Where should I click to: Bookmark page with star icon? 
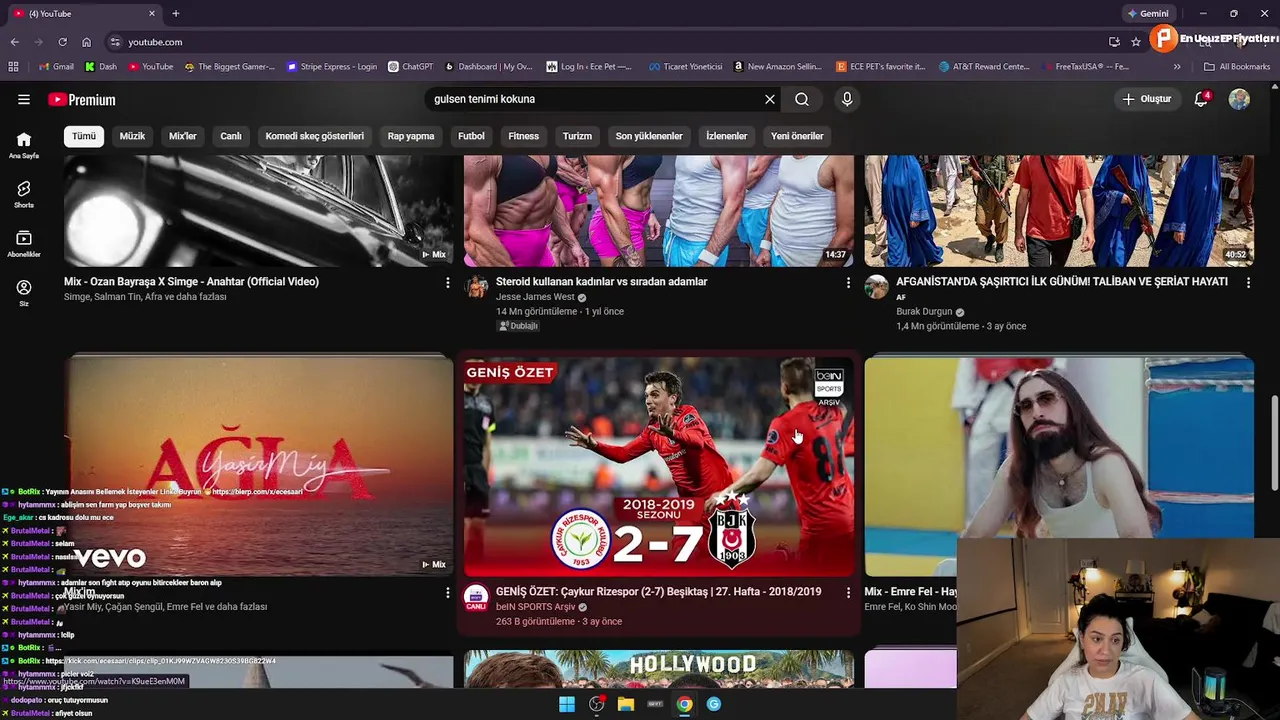1136,42
